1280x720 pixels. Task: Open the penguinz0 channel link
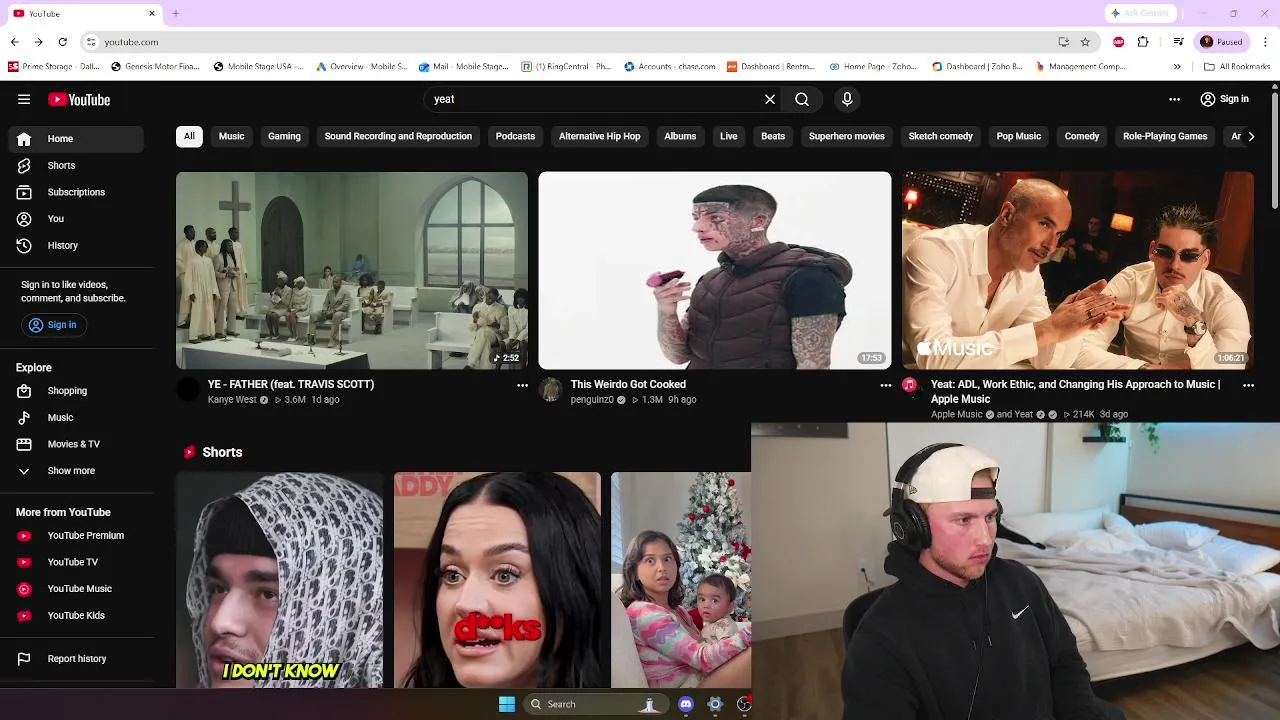pos(592,400)
